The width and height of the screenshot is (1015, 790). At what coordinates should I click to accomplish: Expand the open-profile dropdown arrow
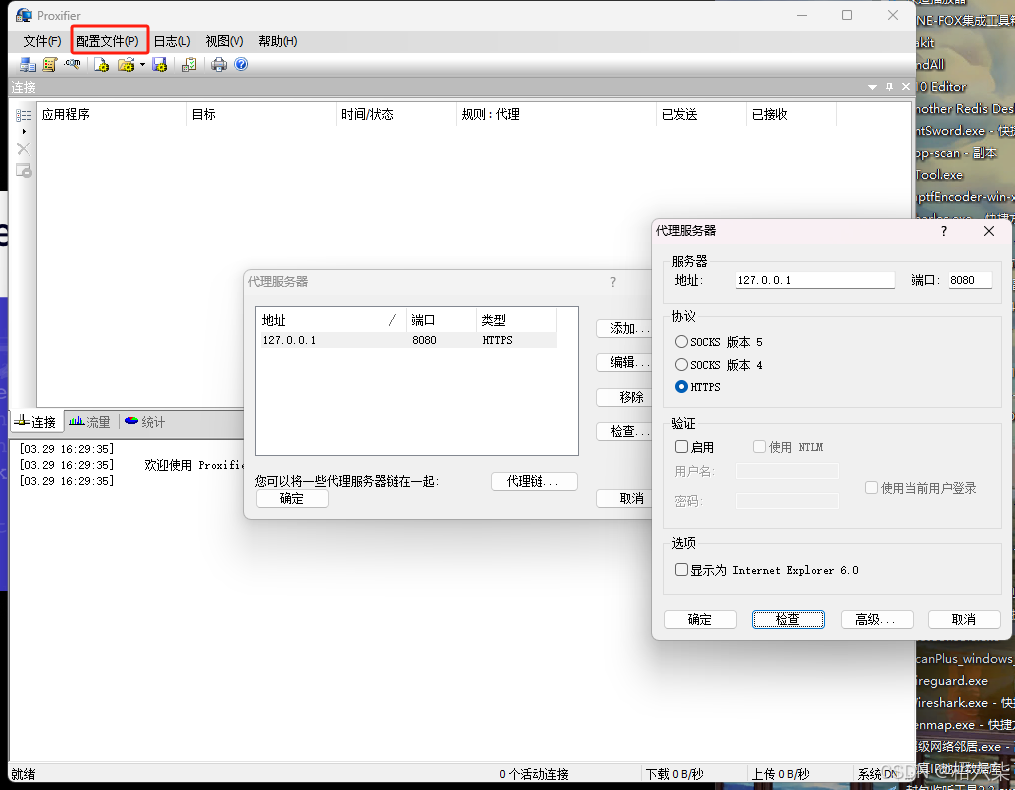pos(142,64)
